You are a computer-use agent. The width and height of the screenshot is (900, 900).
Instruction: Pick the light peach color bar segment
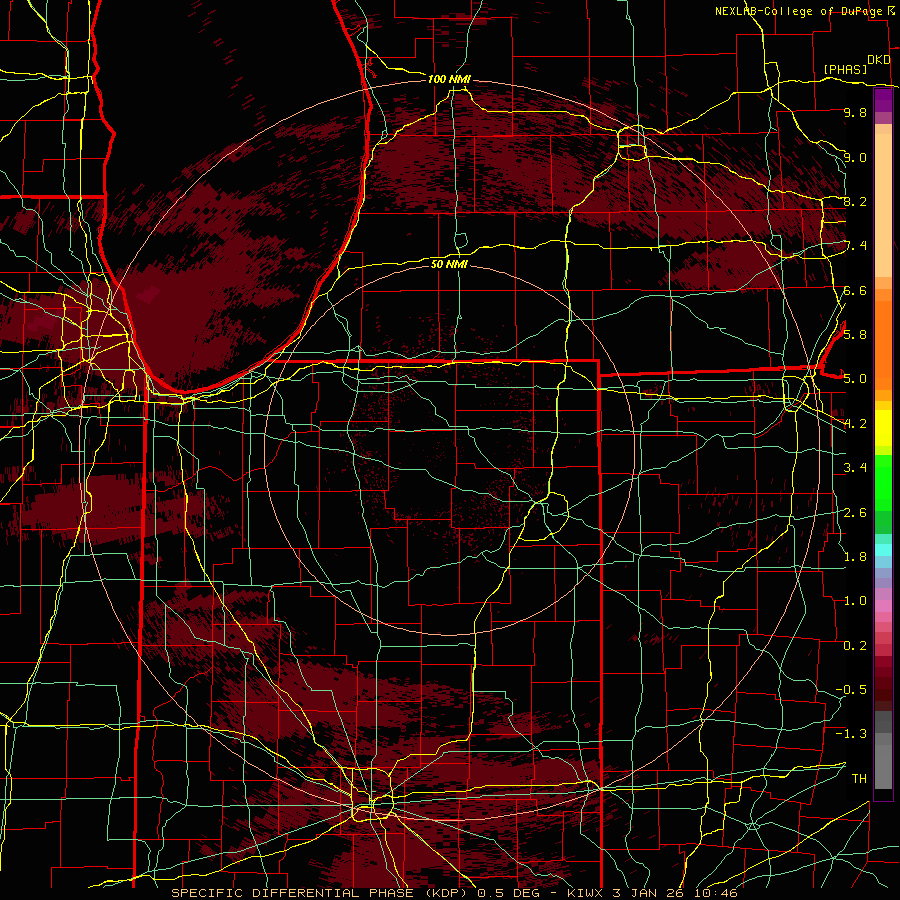[883, 205]
